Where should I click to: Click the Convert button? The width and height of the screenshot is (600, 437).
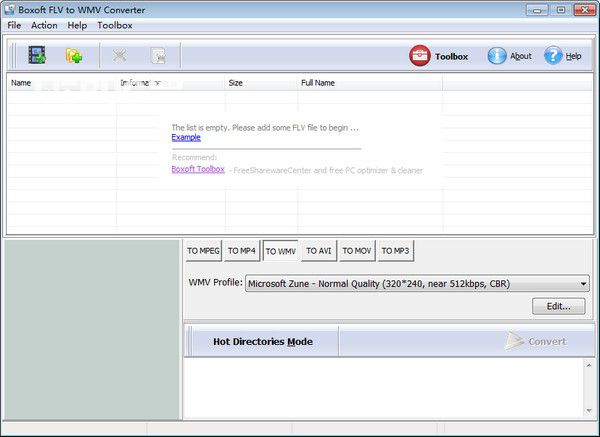[536, 341]
